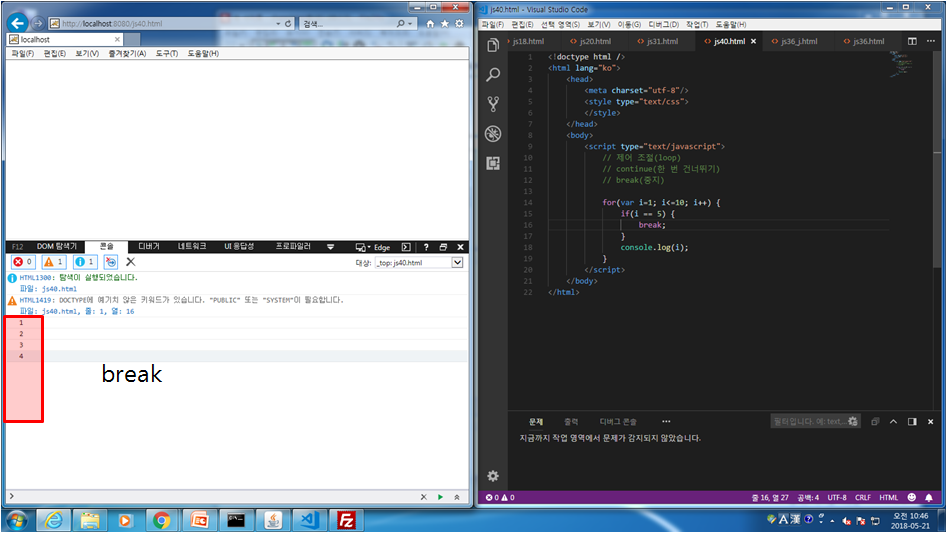The height and width of the screenshot is (533, 947).
Task: Click split editor icon in VS Code
Action: point(912,41)
